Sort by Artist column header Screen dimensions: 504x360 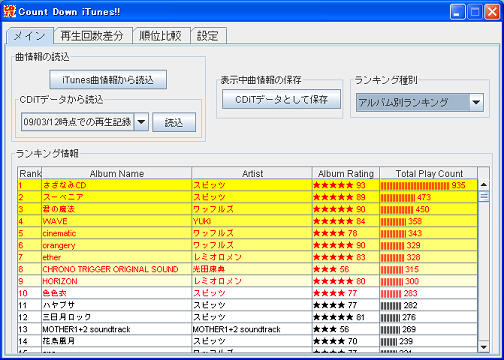[x=252, y=173]
